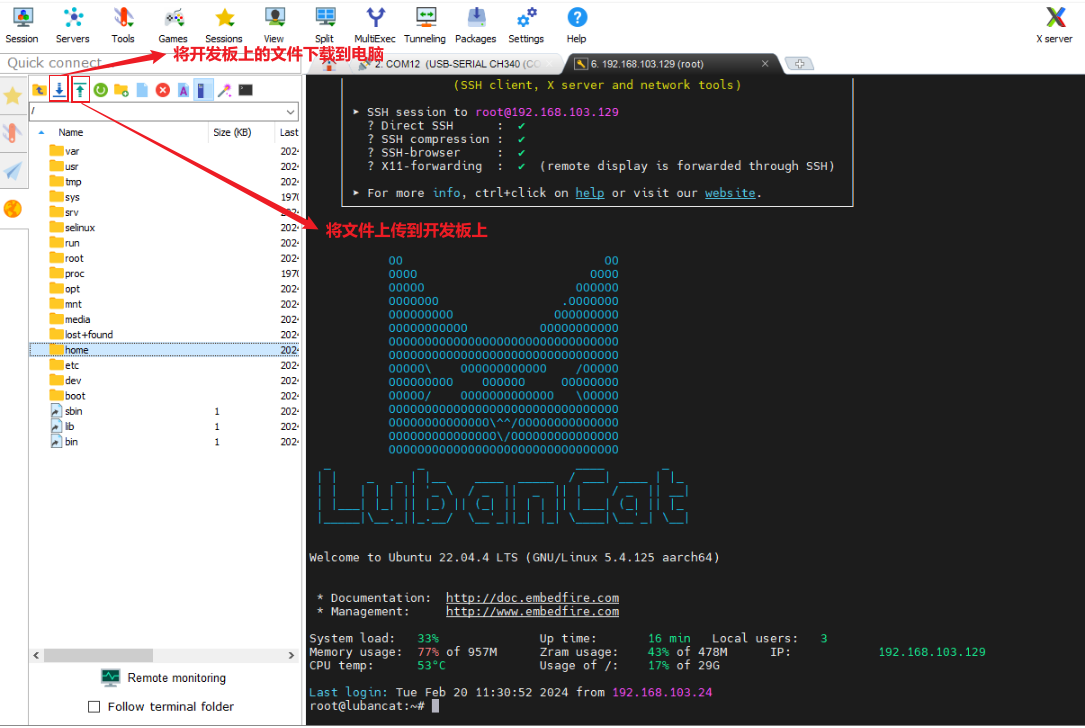The width and height of the screenshot is (1085, 728).
Task: Switch to COM12 USB-SERIAL CH340 tab
Action: pyautogui.click(x=457, y=64)
